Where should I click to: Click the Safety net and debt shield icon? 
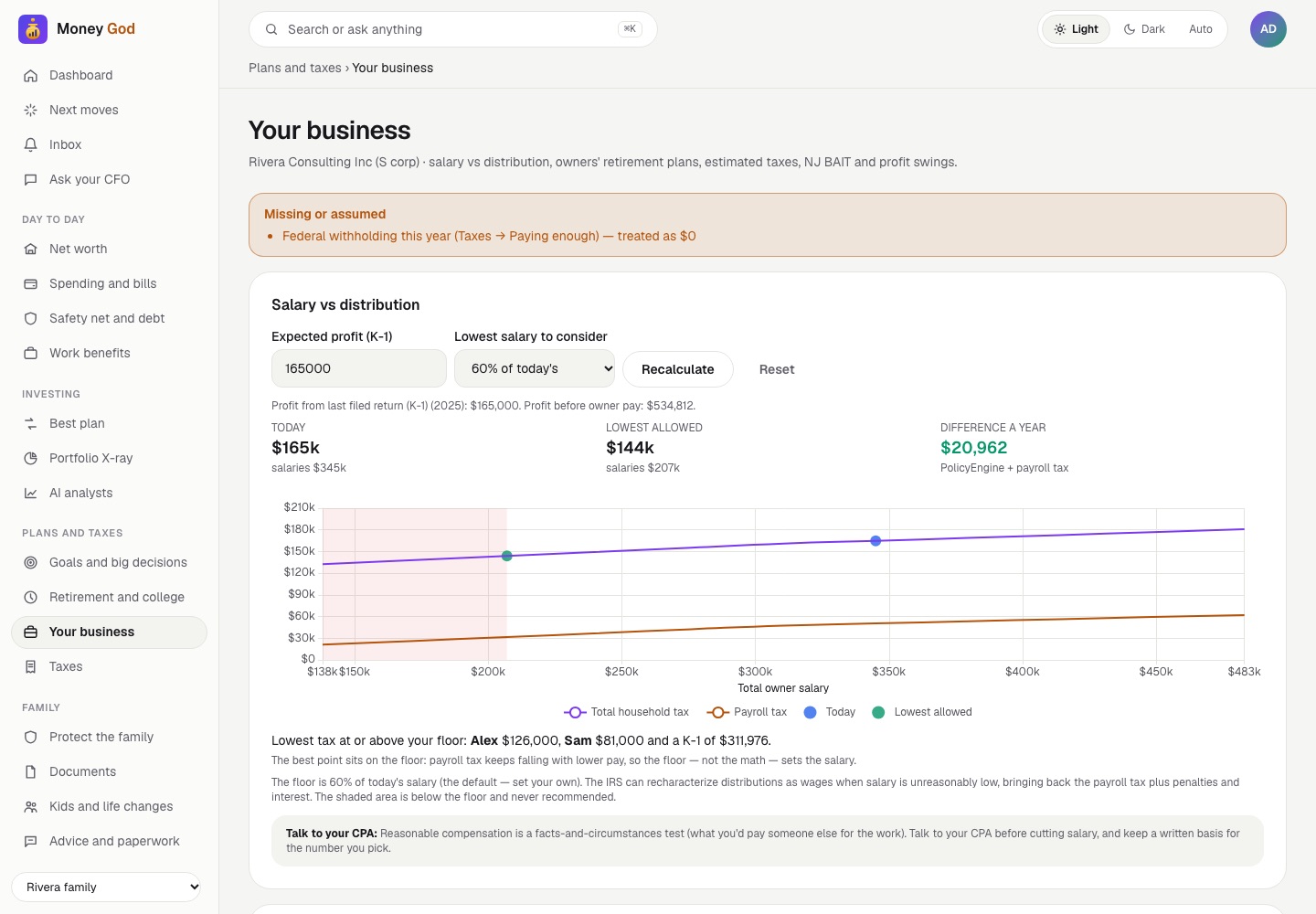tap(30, 318)
